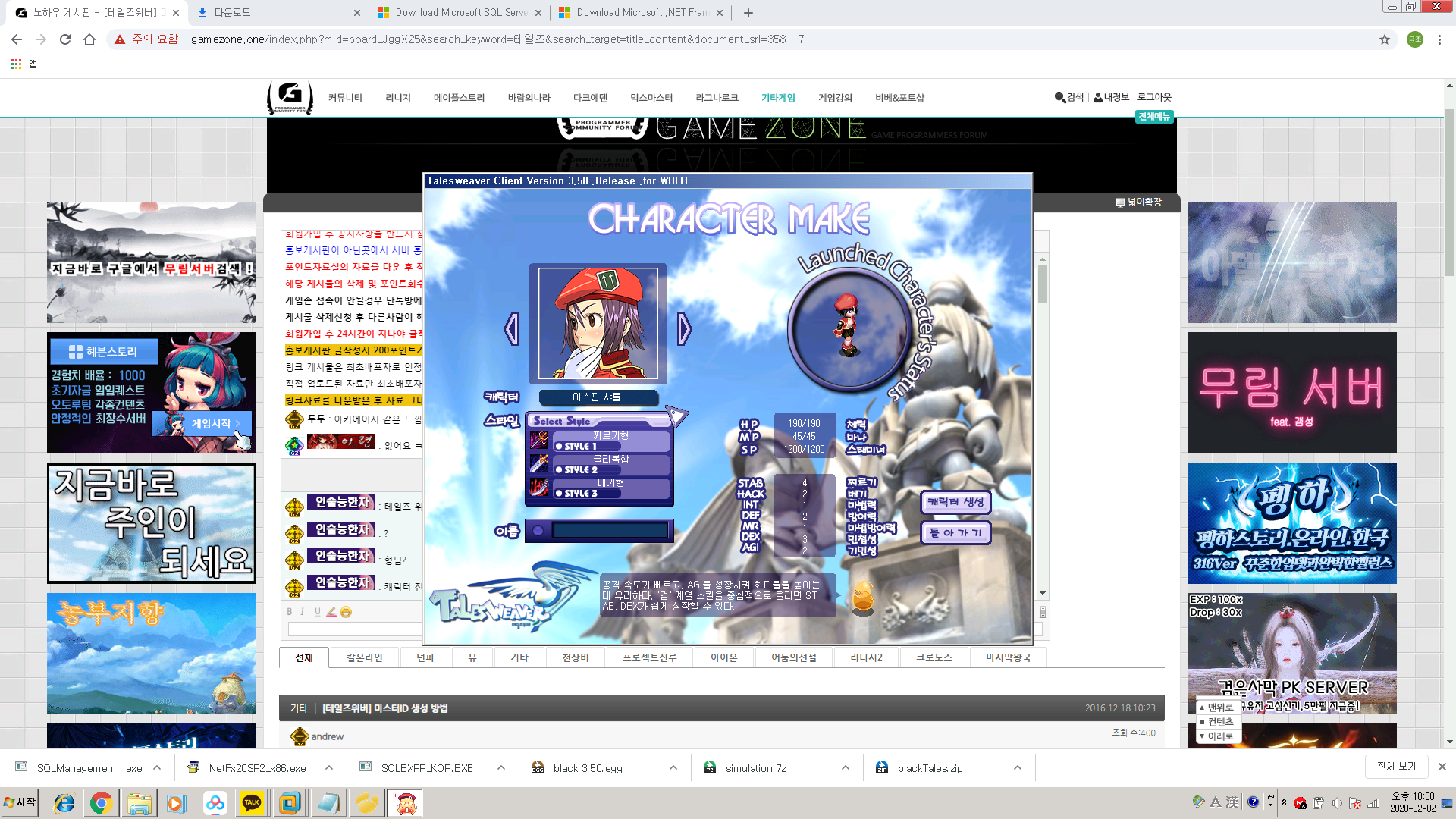The height and width of the screenshot is (819, 1456).
Task: Open file explorer folder on taskbar
Action: tap(139, 802)
